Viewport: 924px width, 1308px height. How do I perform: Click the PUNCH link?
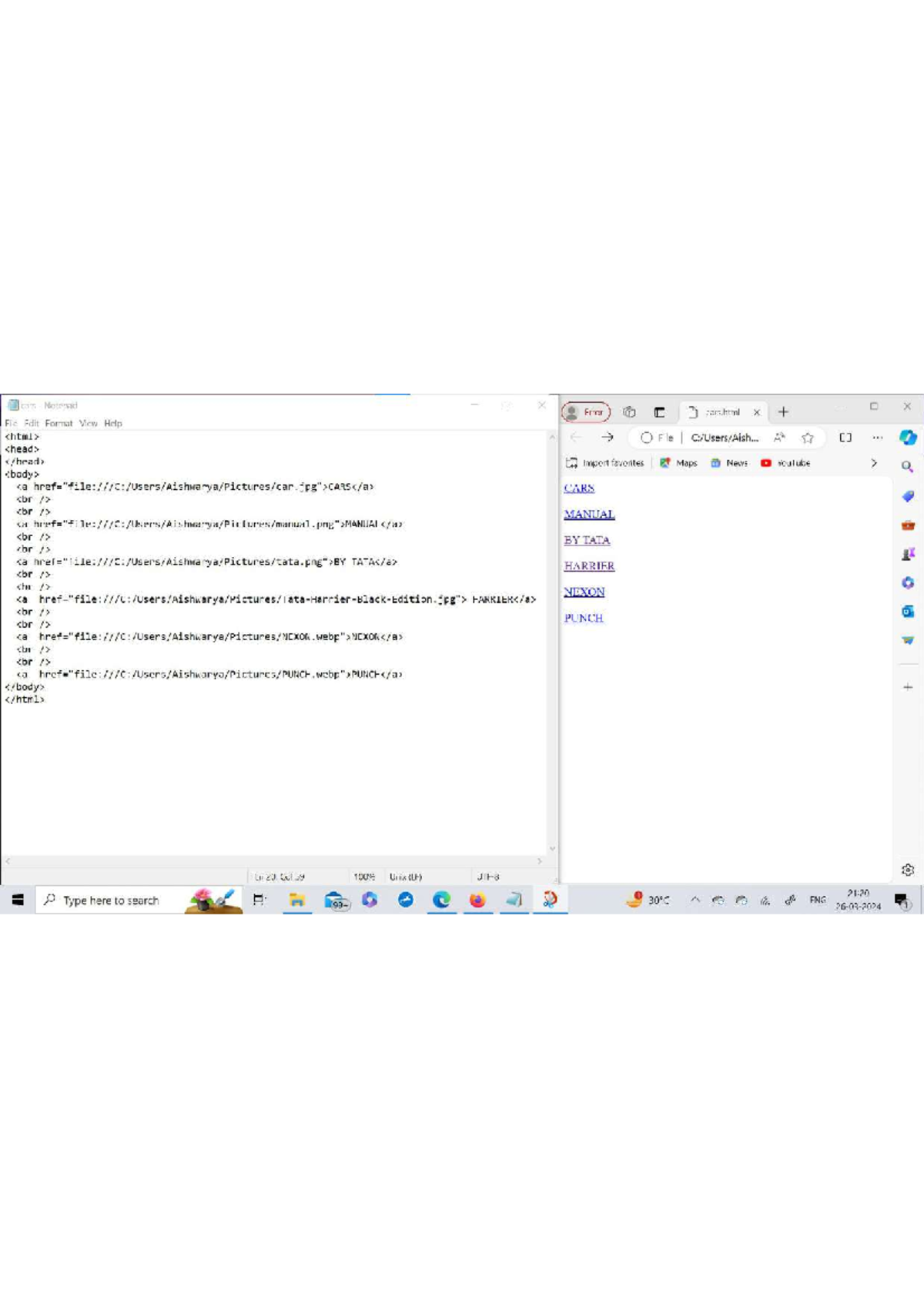tap(584, 618)
